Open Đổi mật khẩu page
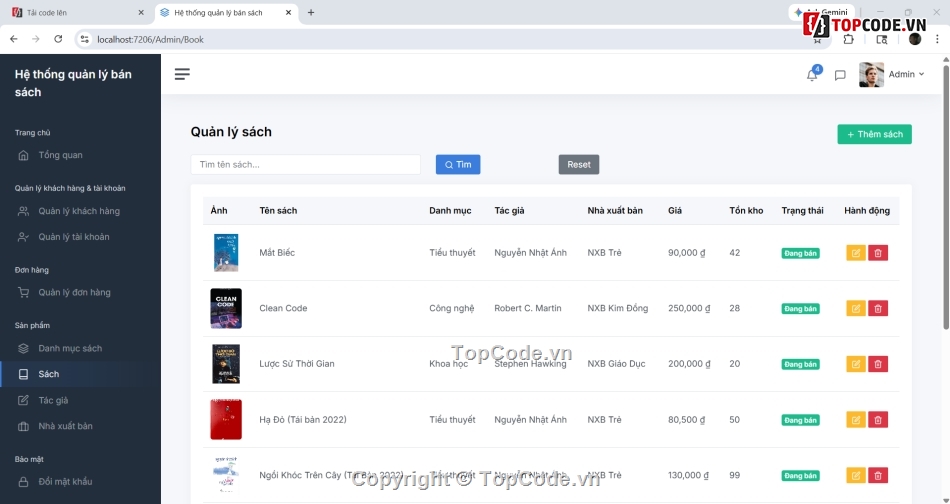 (80, 482)
